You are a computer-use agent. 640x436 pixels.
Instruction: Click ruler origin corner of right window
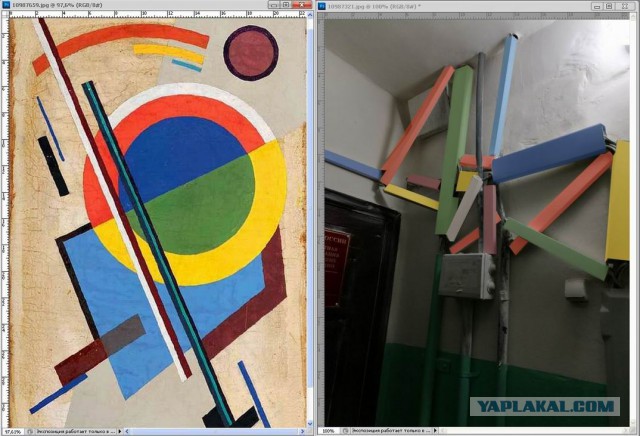pyautogui.click(x=321, y=15)
